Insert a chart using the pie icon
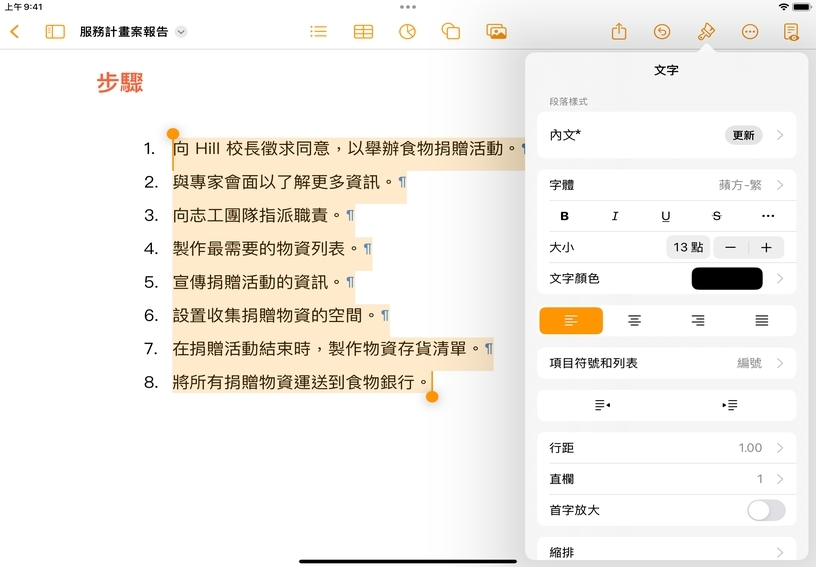Image resolution: width=816 pixels, height=567 pixels. (x=407, y=32)
